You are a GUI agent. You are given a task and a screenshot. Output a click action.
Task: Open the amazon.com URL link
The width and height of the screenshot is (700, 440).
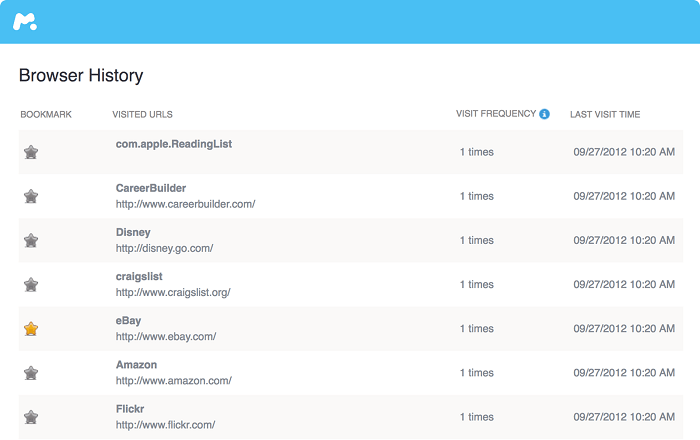pos(174,381)
